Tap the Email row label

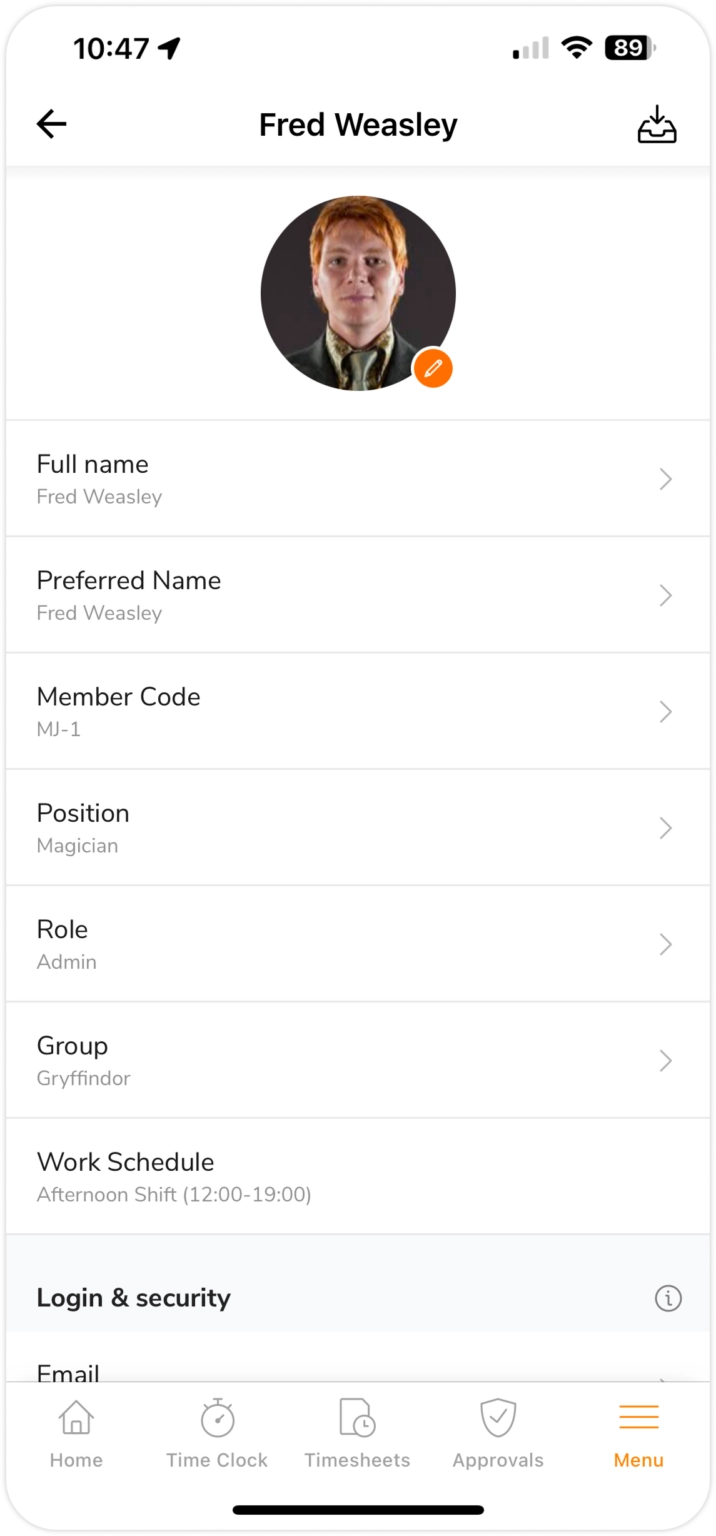(68, 1372)
